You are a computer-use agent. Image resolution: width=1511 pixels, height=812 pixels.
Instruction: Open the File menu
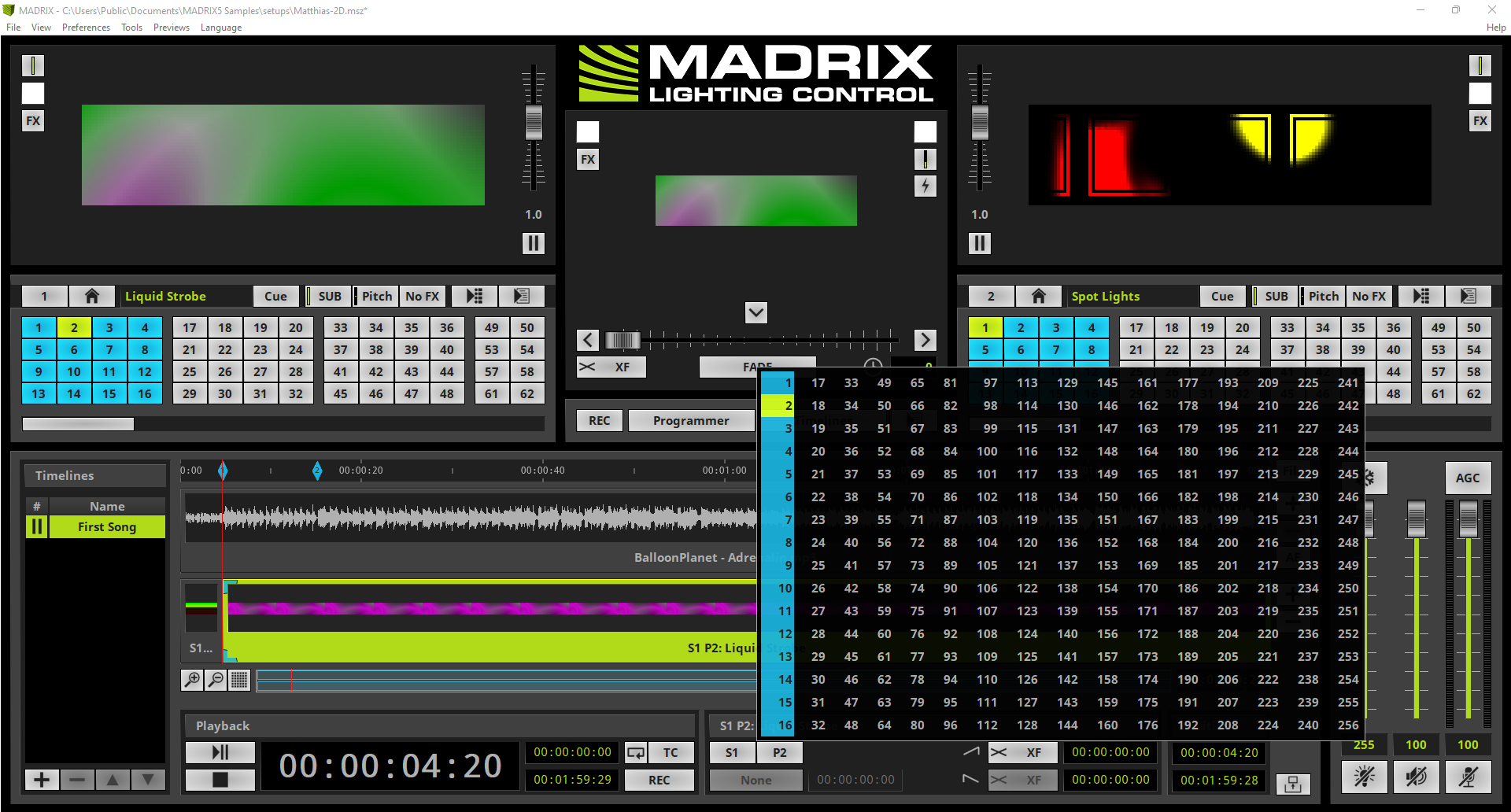(x=13, y=28)
